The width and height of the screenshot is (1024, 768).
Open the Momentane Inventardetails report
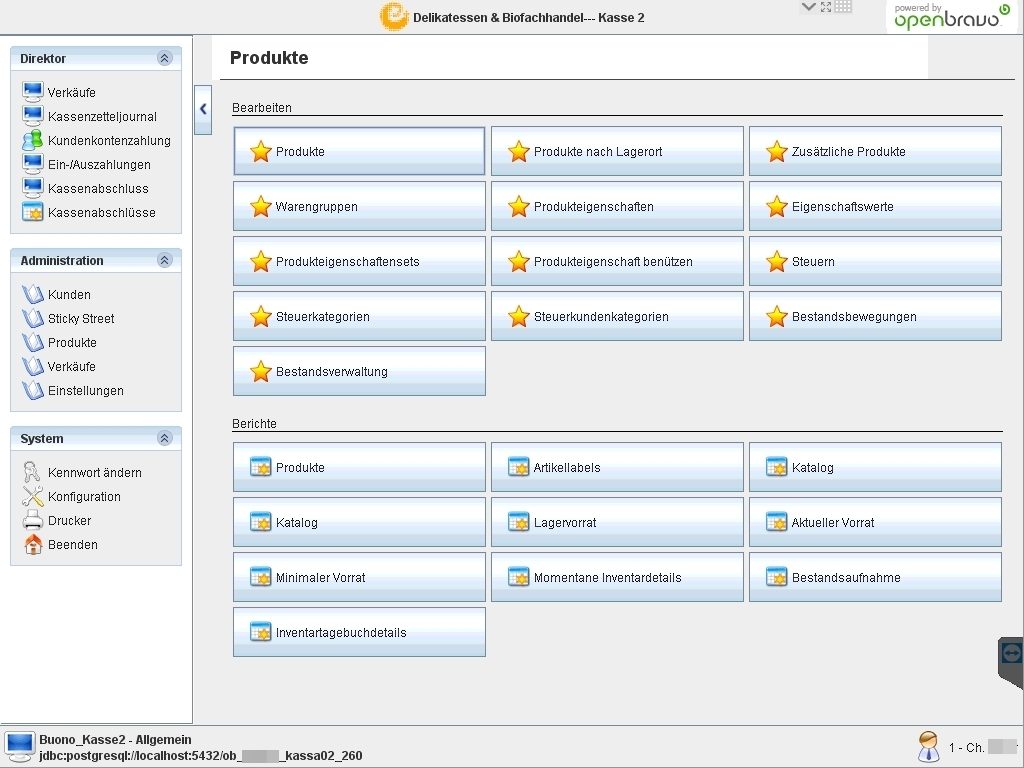tap(617, 577)
